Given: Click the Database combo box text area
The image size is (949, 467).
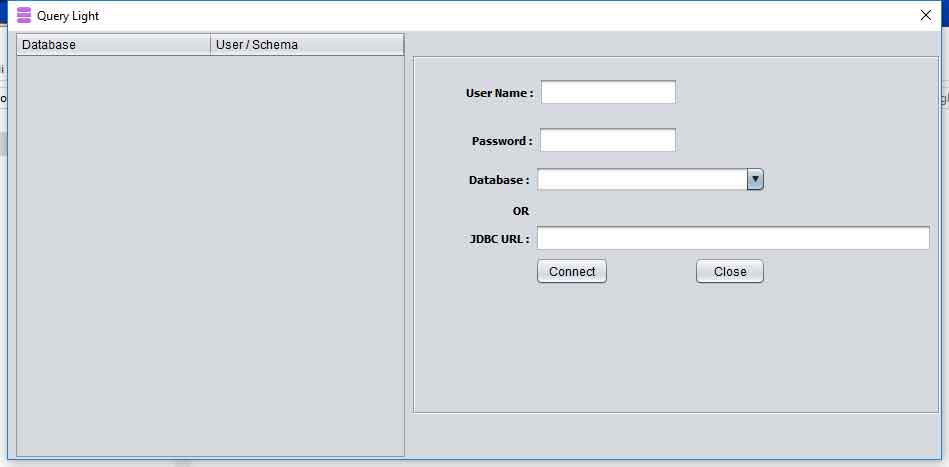Looking at the screenshot, I should pyautogui.click(x=642, y=179).
